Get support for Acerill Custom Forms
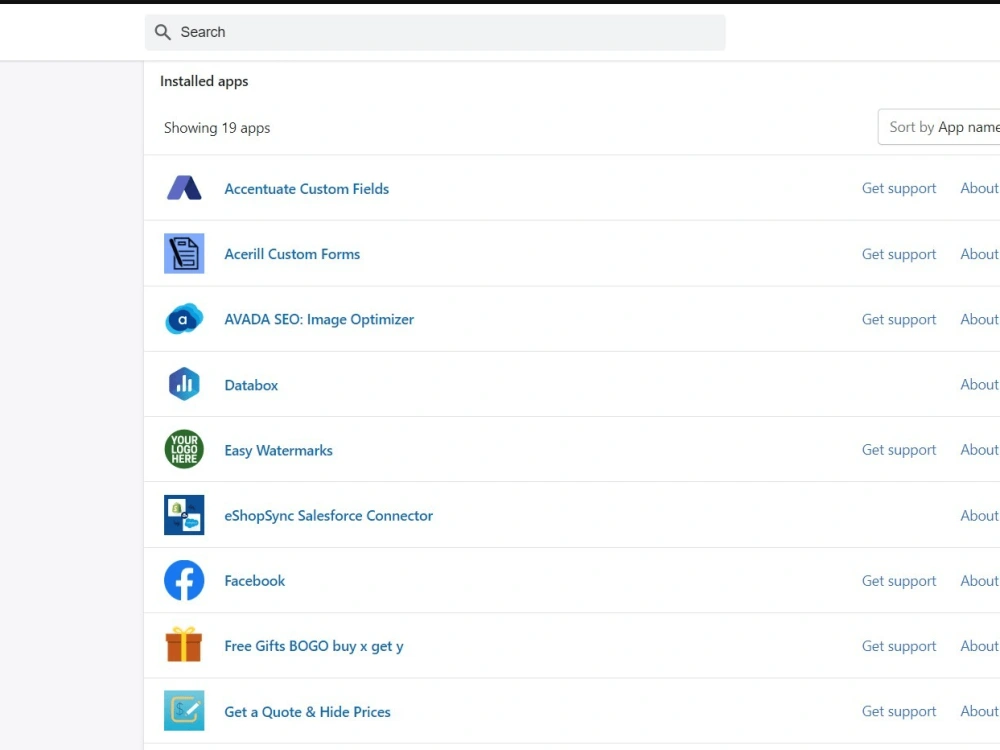 coord(899,254)
